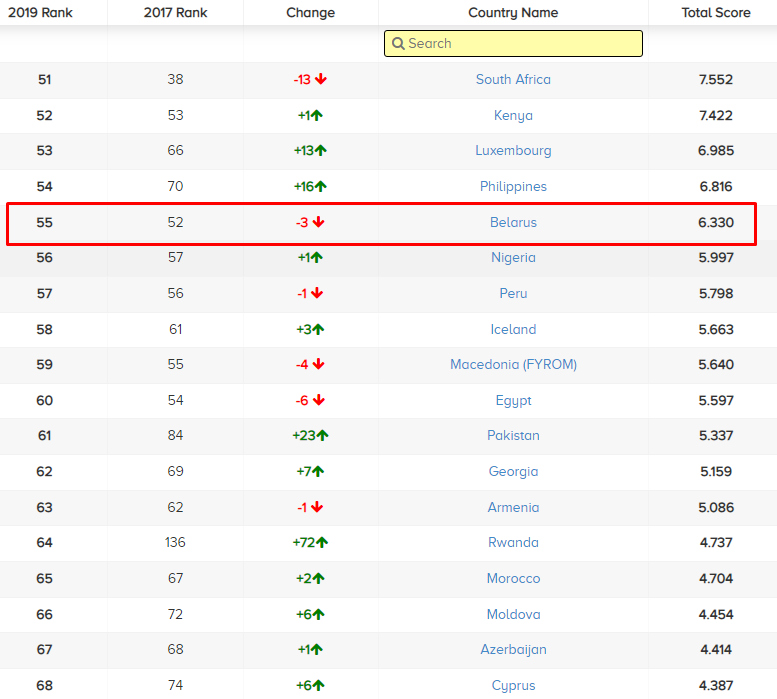Click the red down arrow in South Africa row
Viewport: 777px width, 699px height.
[x=321, y=80]
